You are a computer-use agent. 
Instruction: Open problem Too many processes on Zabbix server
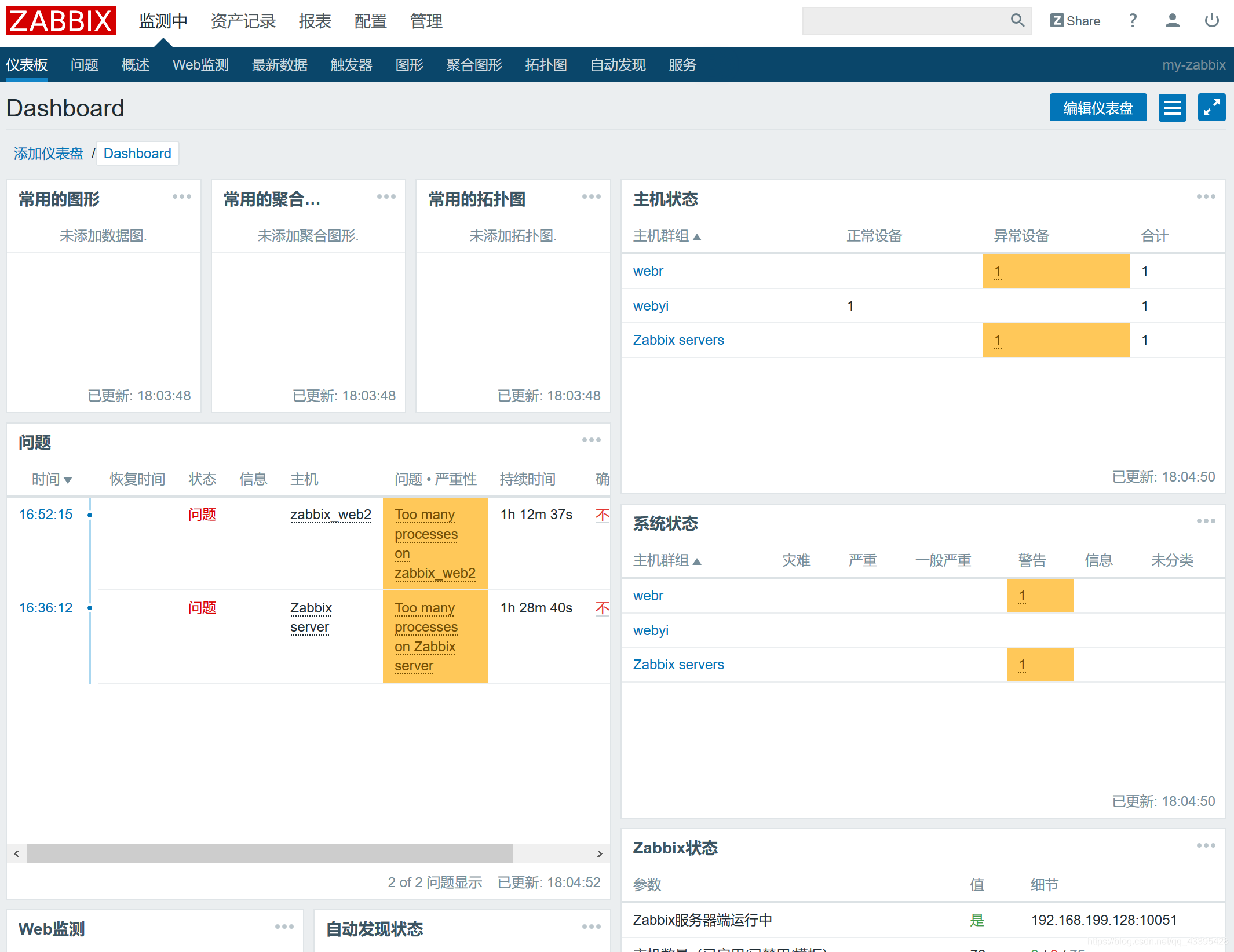(x=426, y=637)
